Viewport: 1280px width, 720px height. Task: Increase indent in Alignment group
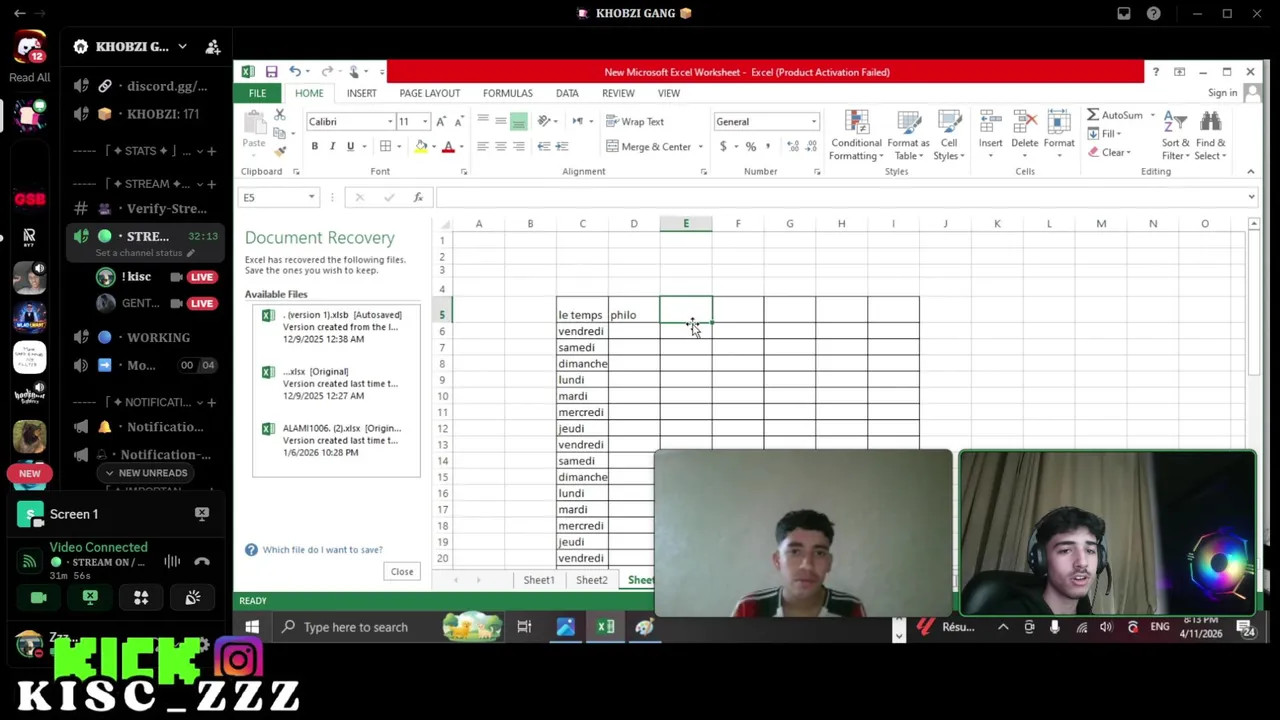pos(561,146)
